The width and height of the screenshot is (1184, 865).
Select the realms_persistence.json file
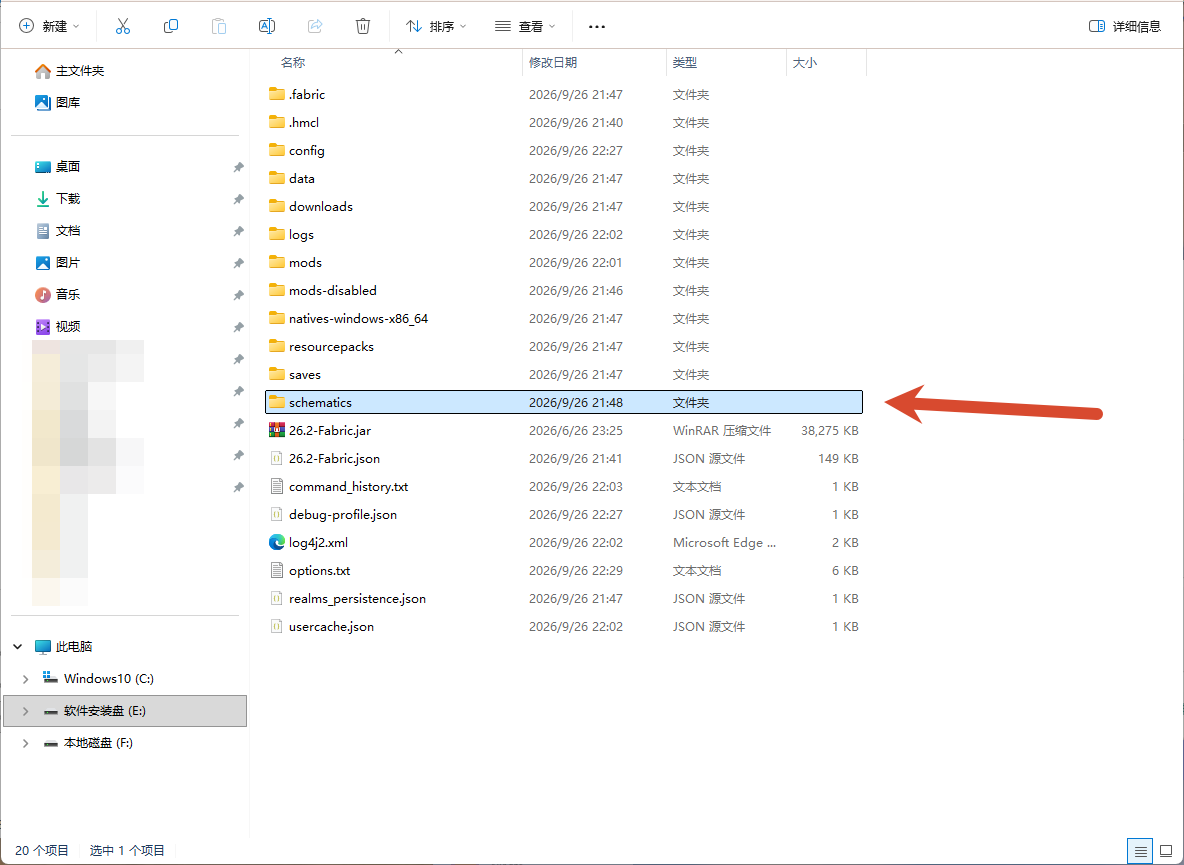click(x=563, y=599)
